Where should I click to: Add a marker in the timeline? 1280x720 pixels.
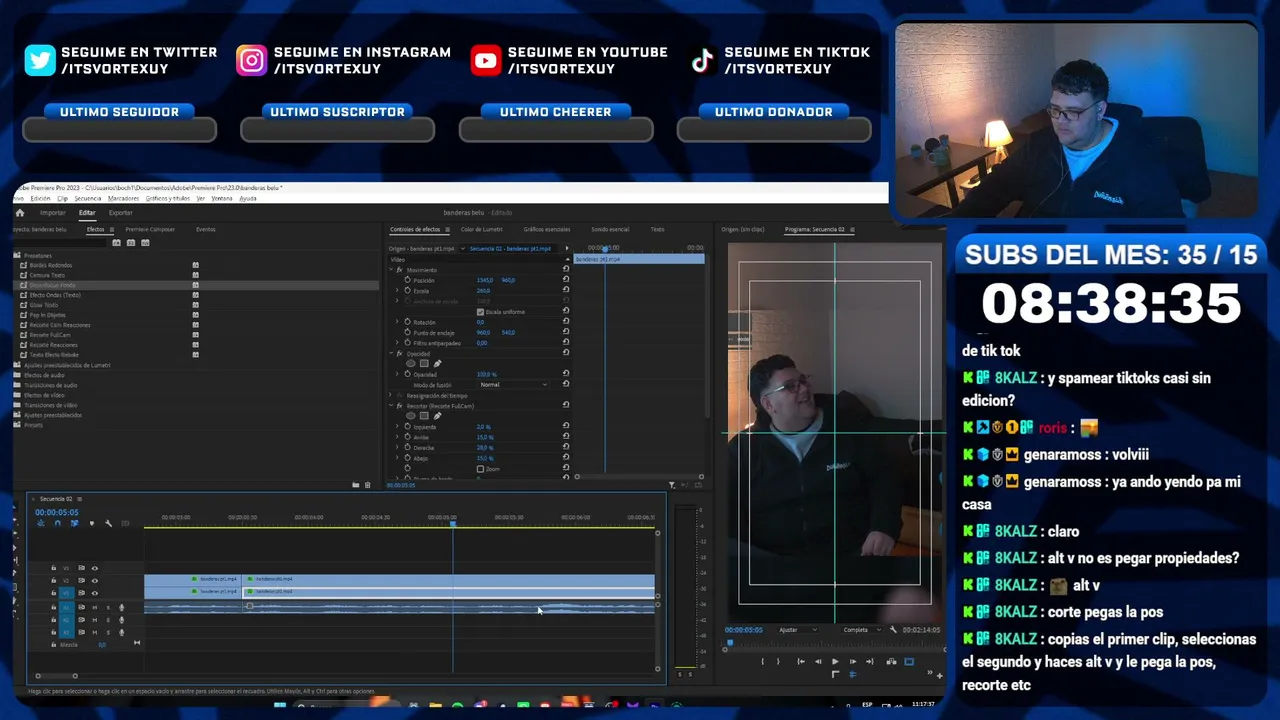pyautogui.click(x=91, y=523)
